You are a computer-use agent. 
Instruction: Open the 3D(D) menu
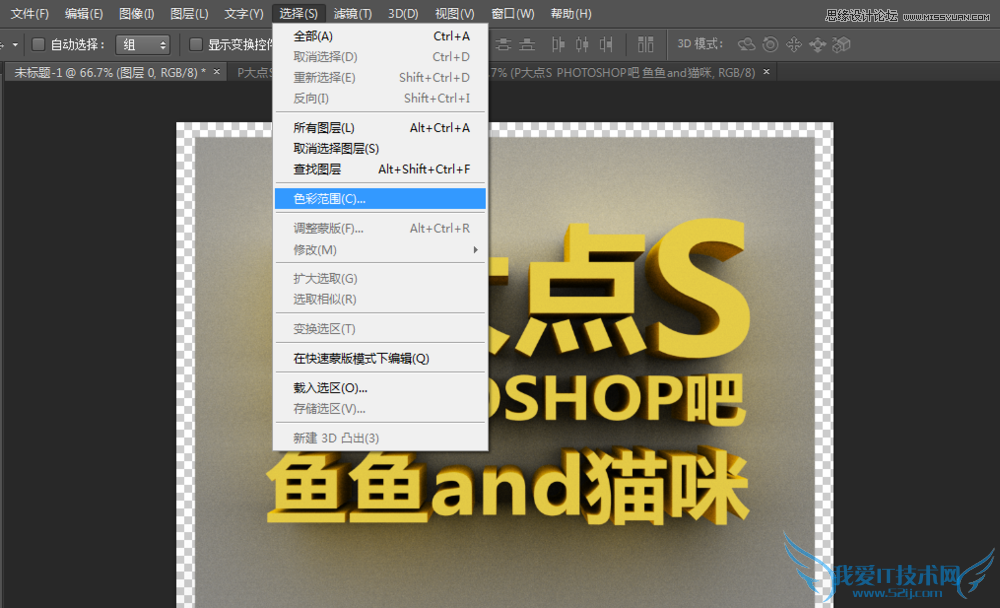(x=402, y=13)
